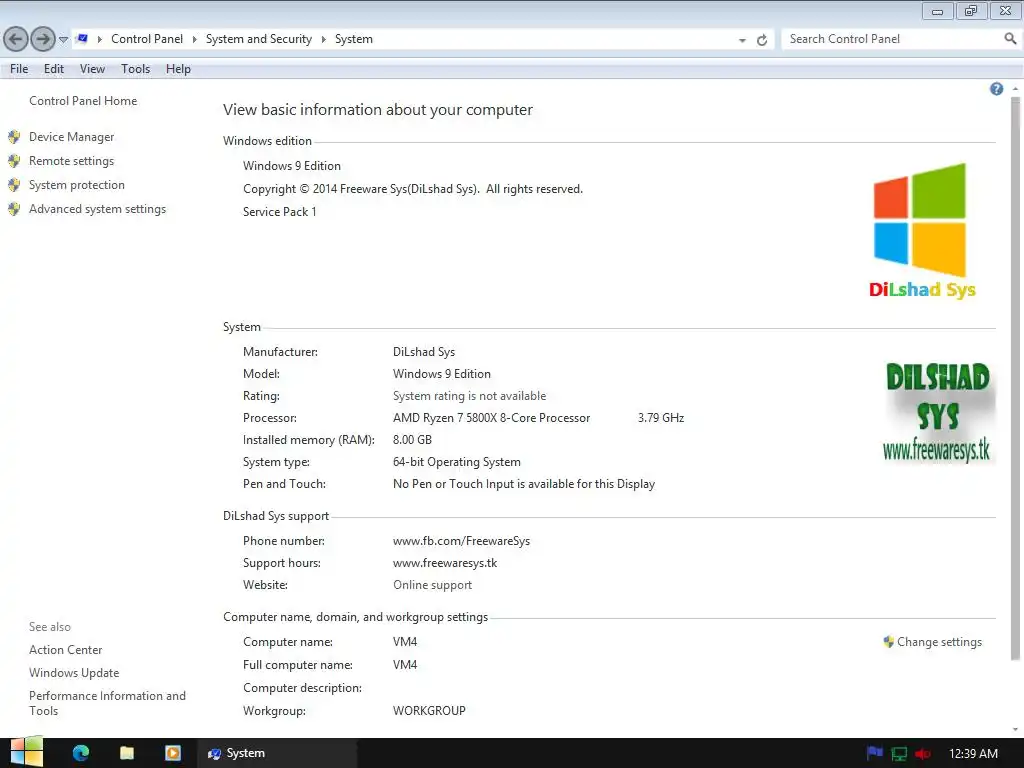Open the Tools menu
The height and width of the screenshot is (768, 1024).
point(135,69)
